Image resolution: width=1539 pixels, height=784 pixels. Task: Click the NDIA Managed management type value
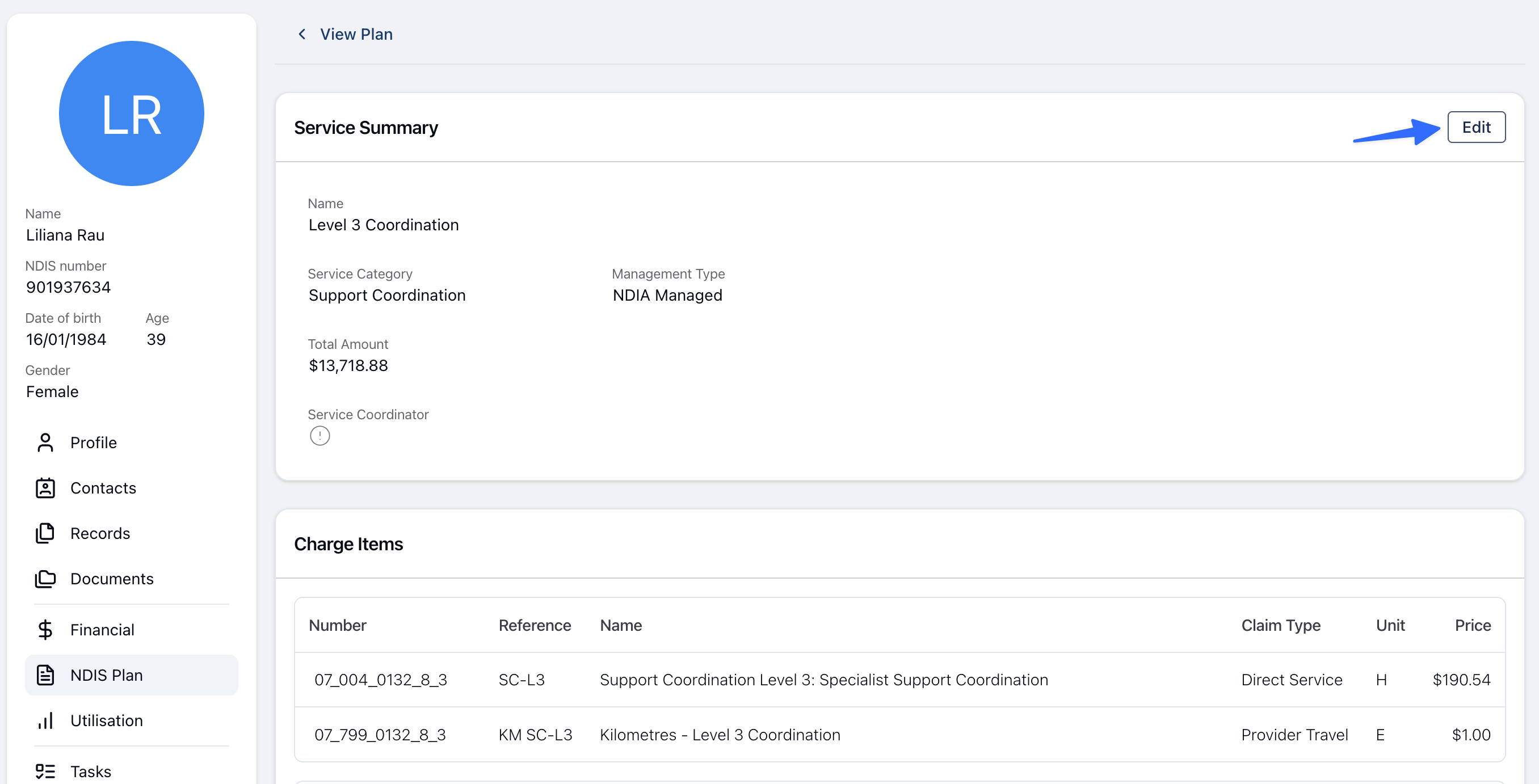click(x=667, y=295)
